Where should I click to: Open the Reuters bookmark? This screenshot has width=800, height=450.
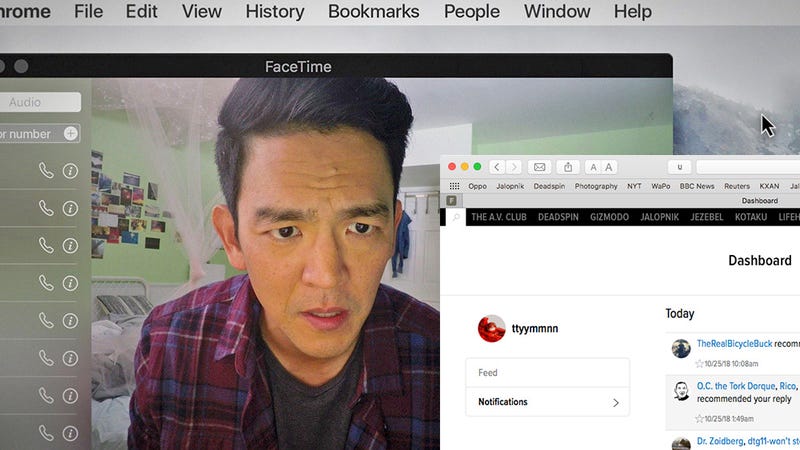click(737, 186)
